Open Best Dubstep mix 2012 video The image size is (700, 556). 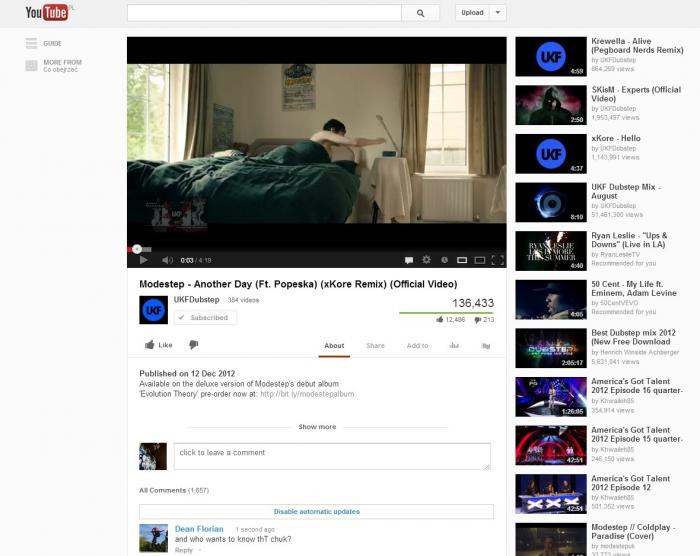[x=551, y=348]
